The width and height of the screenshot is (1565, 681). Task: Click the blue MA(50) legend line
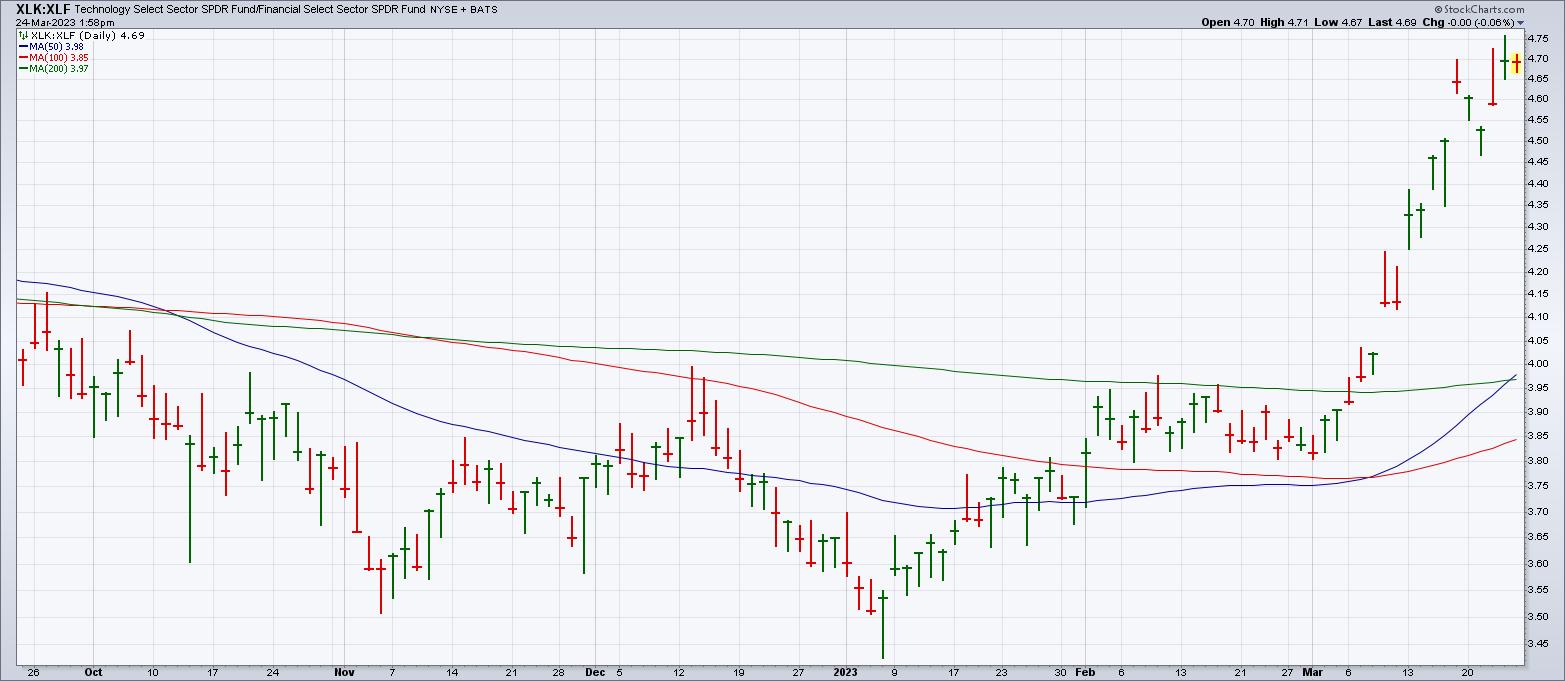click(23, 46)
